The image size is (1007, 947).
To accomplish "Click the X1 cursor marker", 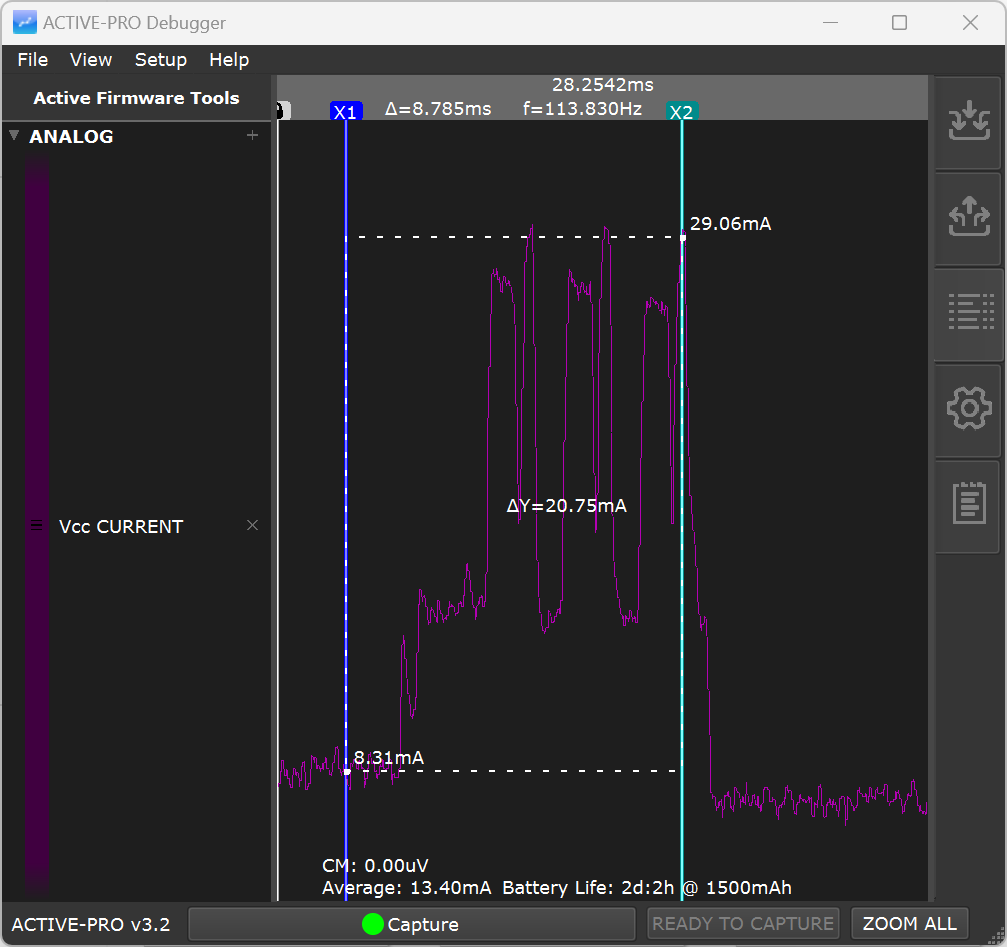I will click(346, 112).
